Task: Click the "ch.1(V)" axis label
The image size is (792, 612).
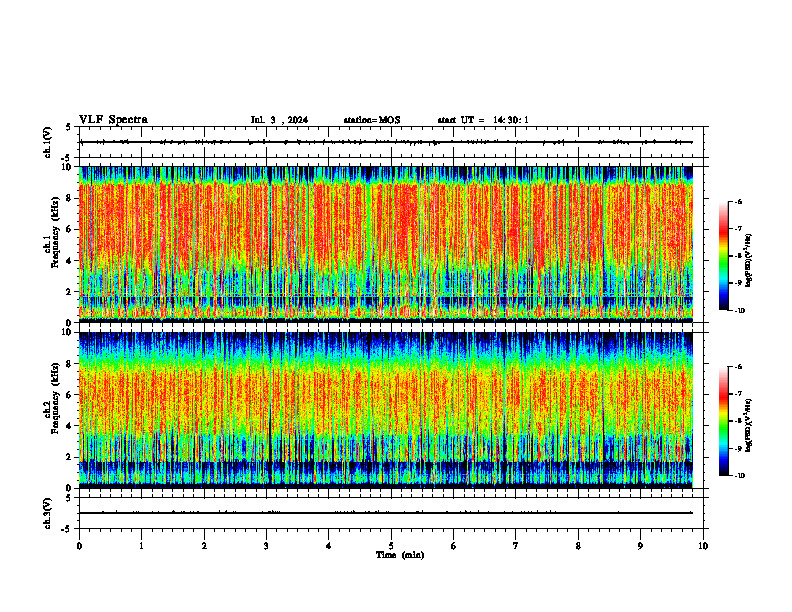Action: (47, 142)
